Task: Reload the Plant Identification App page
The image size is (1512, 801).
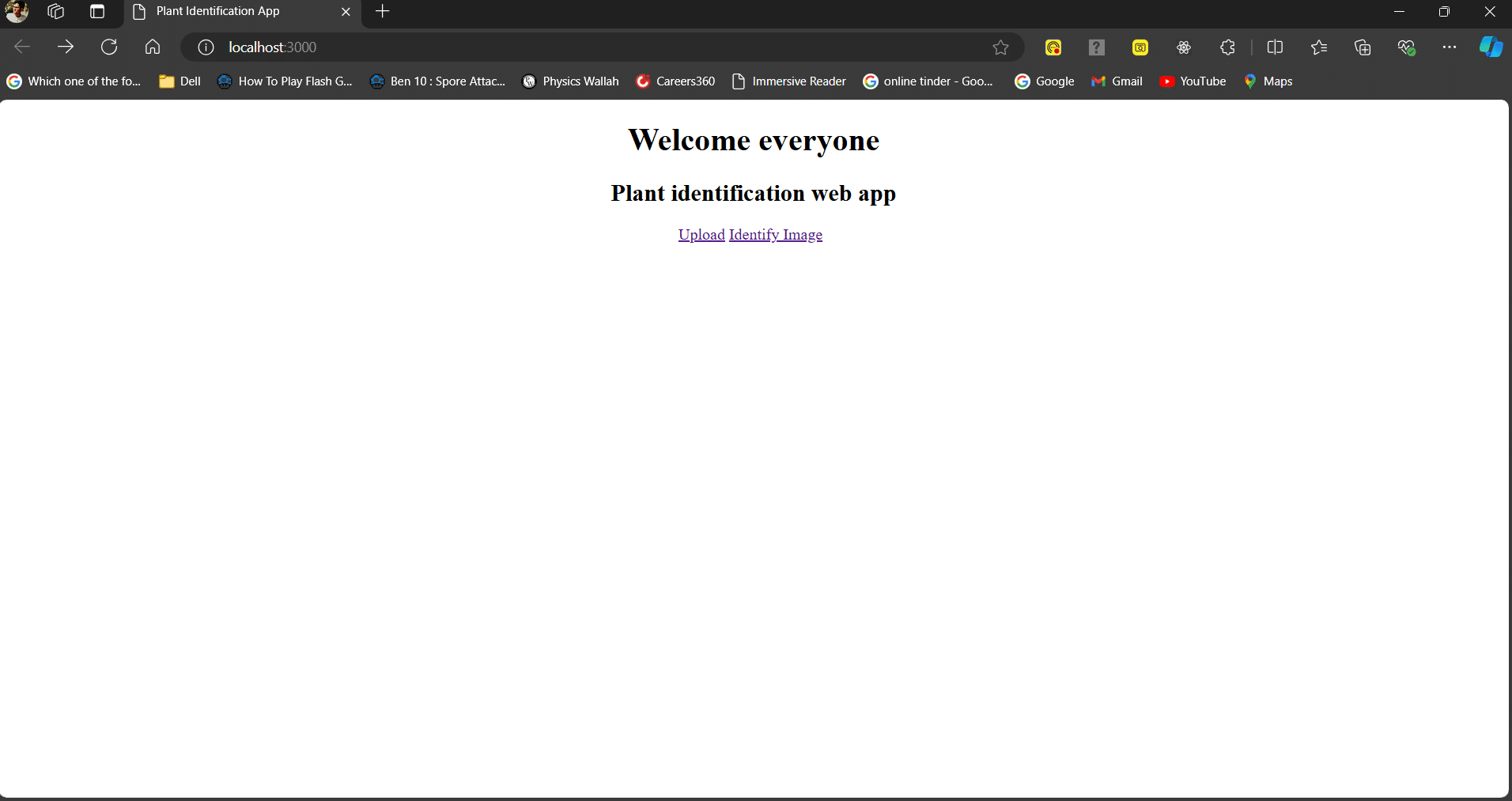Action: click(109, 47)
